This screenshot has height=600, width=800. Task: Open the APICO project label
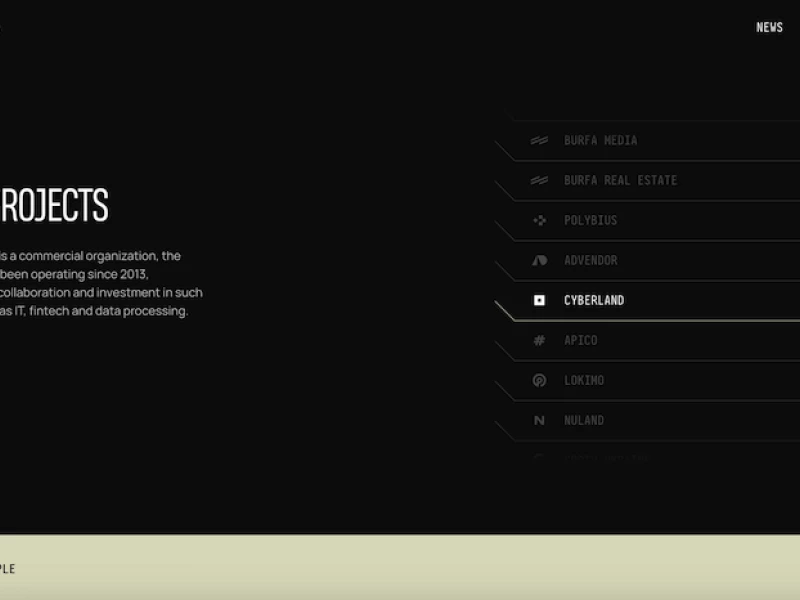point(581,340)
